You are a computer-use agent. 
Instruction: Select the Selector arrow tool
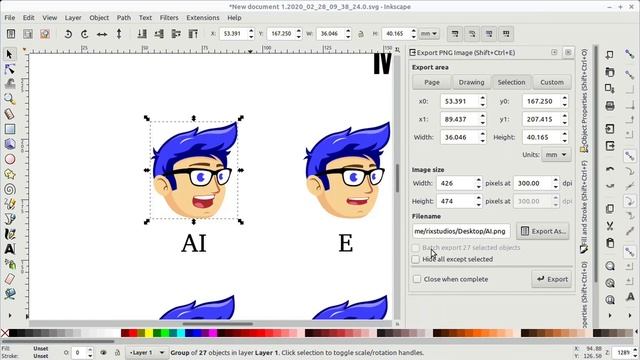[x=10, y=54]
